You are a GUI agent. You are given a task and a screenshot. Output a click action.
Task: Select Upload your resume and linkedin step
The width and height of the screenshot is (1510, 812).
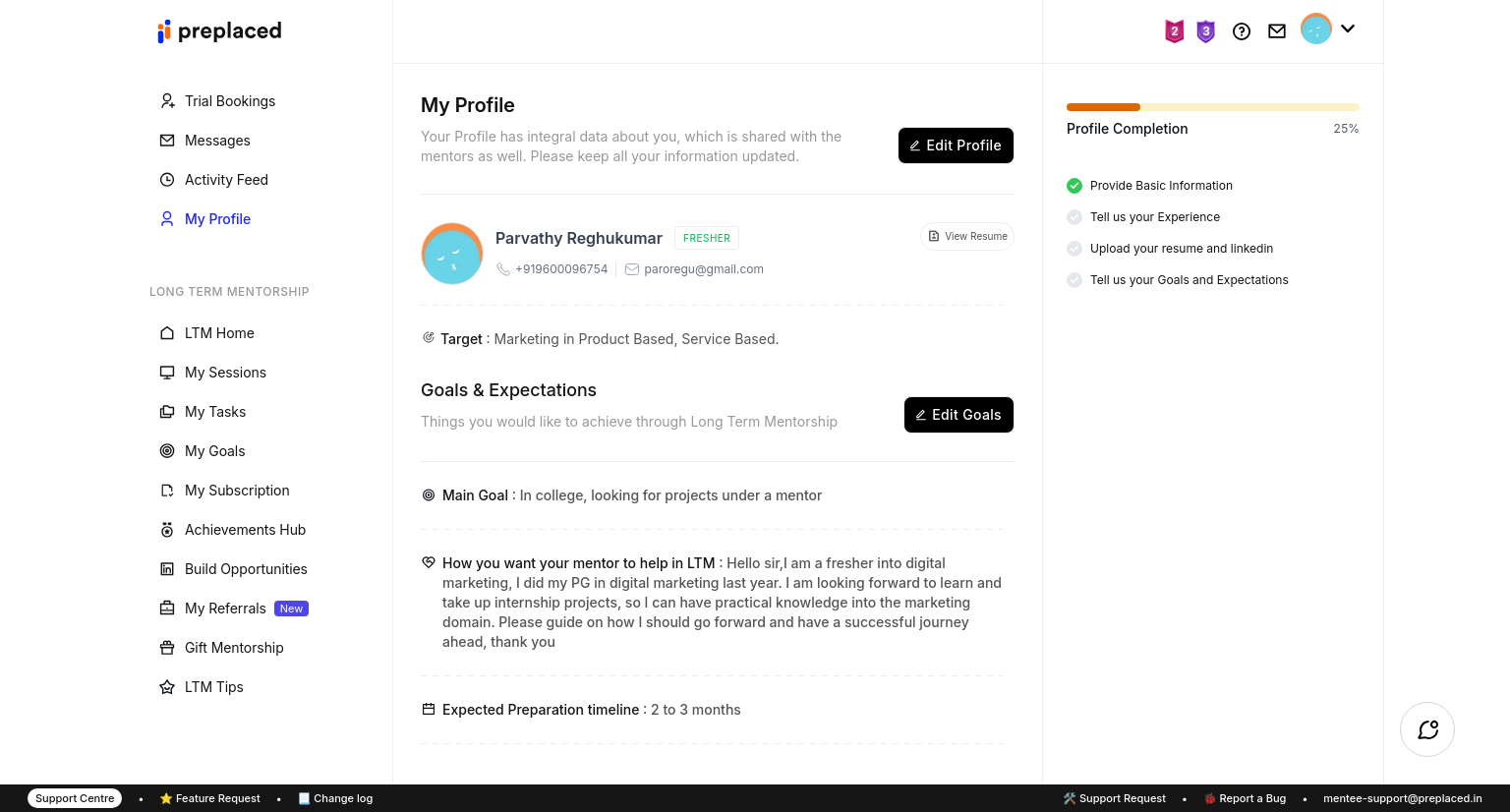pos(1181,249)
